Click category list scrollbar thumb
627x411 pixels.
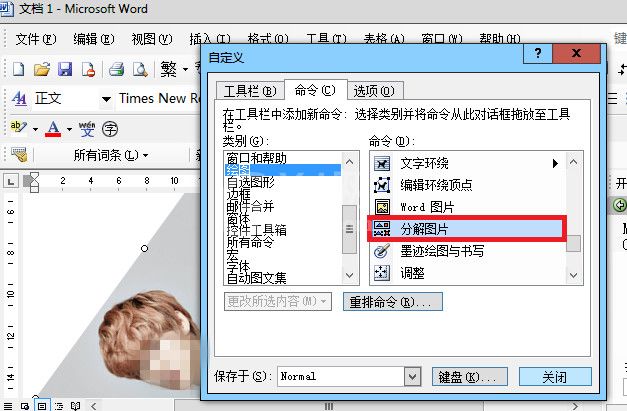(x=349, y=229)
